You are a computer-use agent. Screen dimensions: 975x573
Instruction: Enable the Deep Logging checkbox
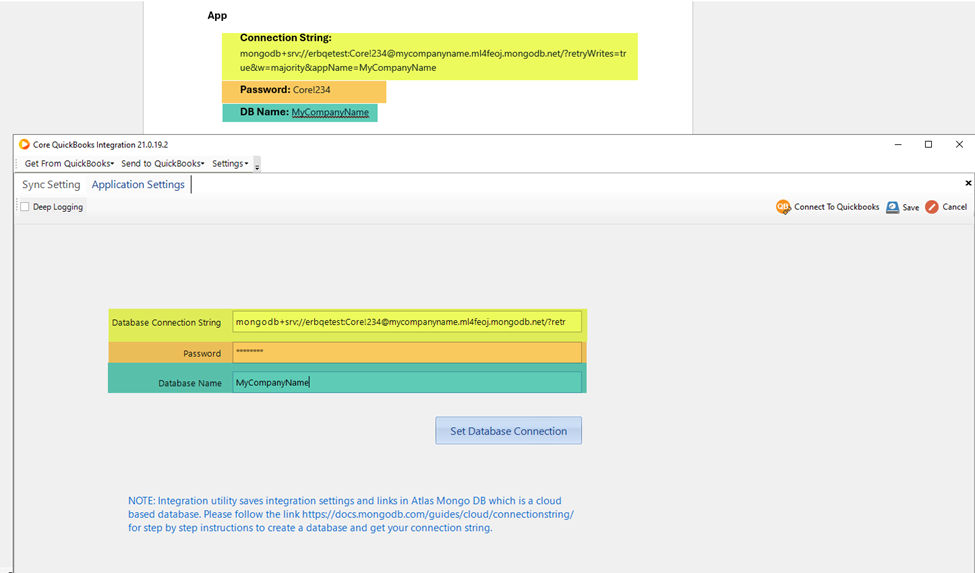pyautogui.click(x=25, y=207)
